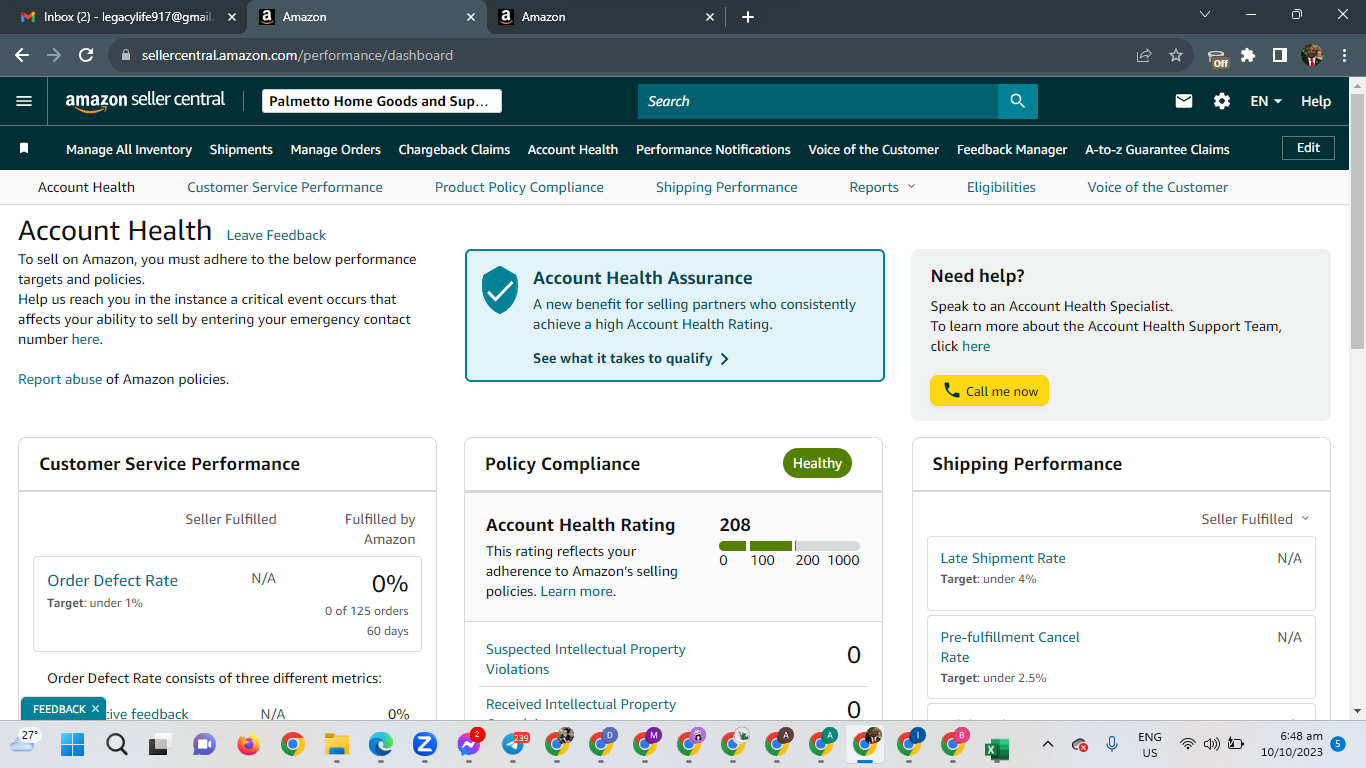Screen dimensions: 1366x768
Task: Open Performance Notifications menu item
Action: [x=713, y=149]
